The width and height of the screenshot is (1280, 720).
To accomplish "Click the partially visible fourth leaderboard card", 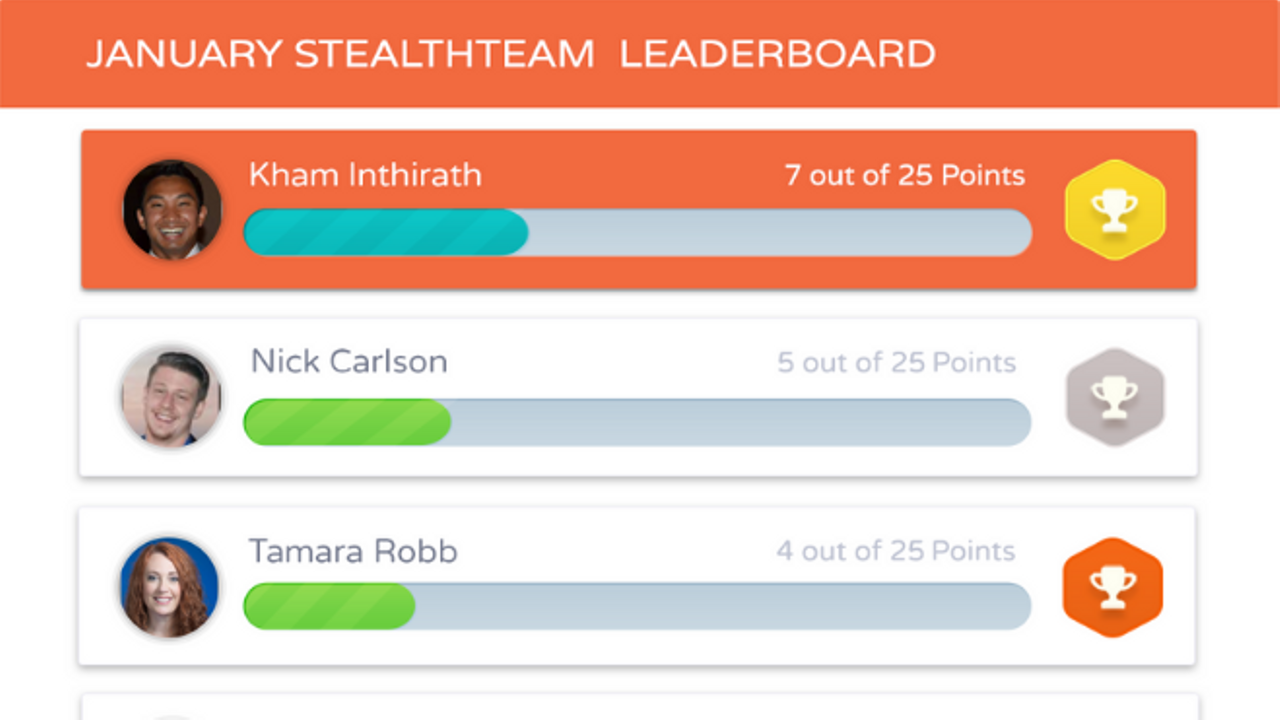I will 638,708.
